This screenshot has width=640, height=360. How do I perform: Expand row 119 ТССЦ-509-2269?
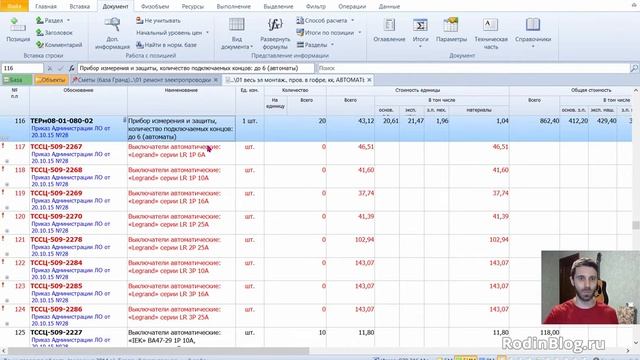coord(7,207)
